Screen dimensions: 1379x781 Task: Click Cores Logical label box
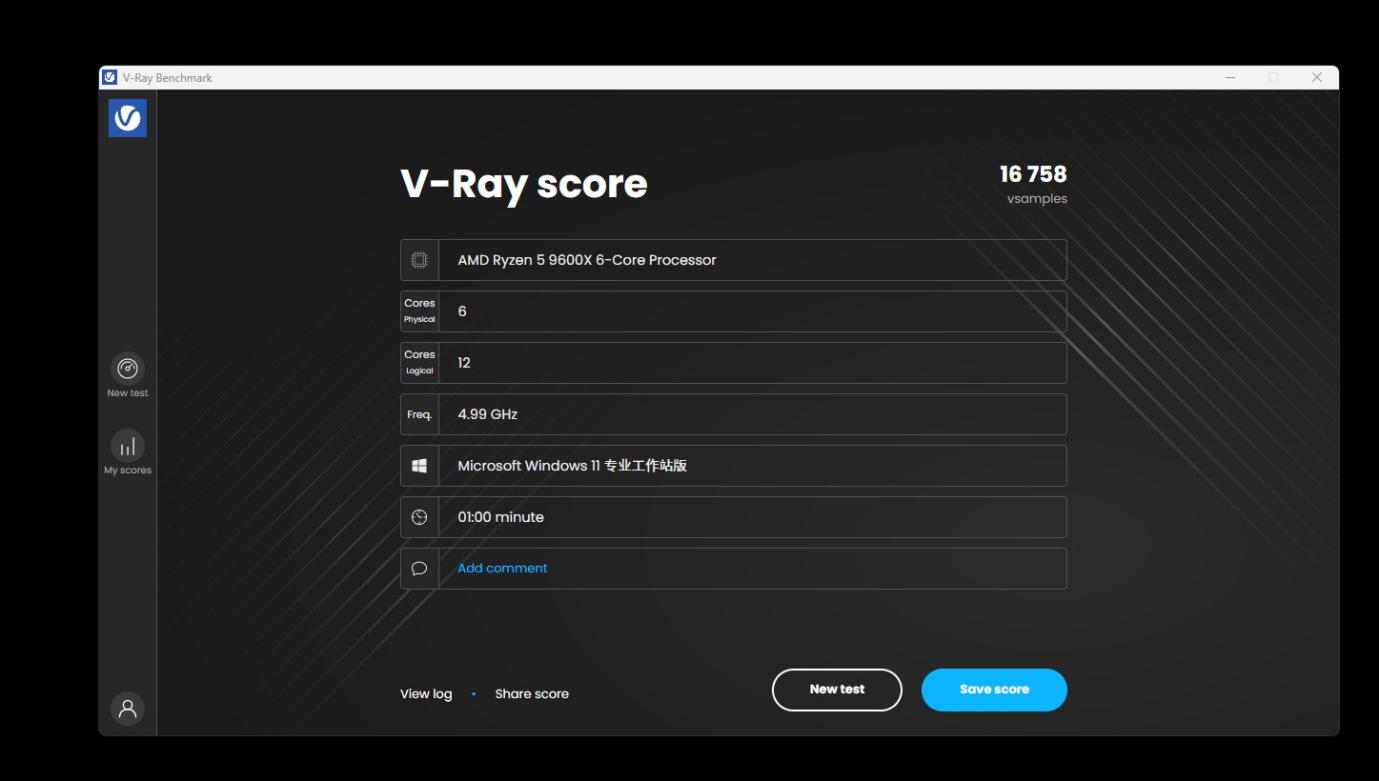coord(419,363)
